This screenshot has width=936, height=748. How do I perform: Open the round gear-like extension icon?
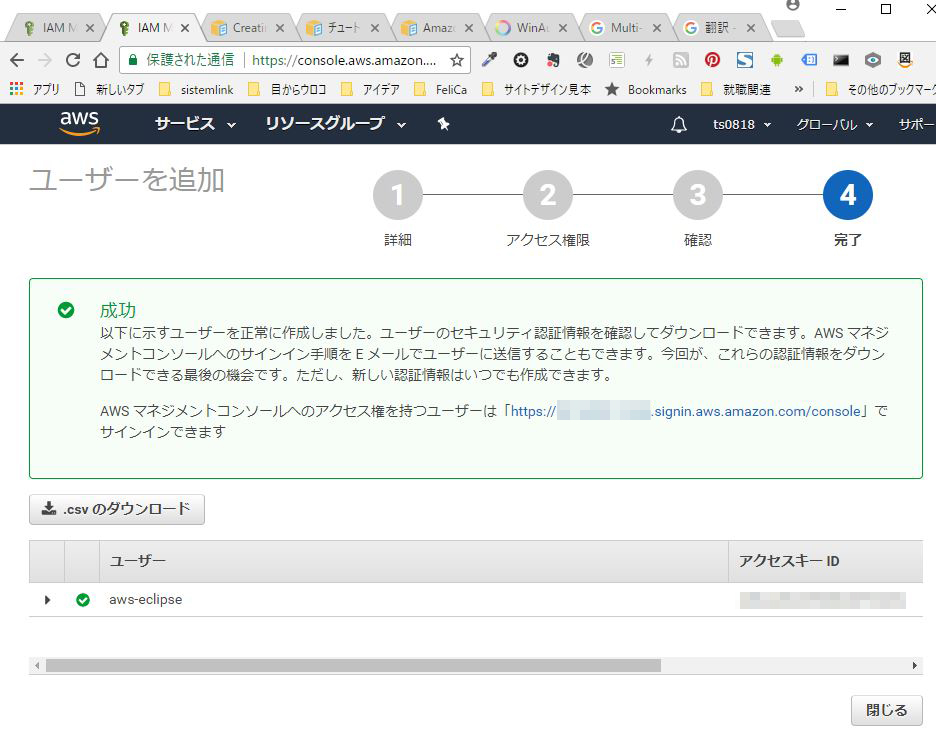pyautogui.click(x=521, y=60)
